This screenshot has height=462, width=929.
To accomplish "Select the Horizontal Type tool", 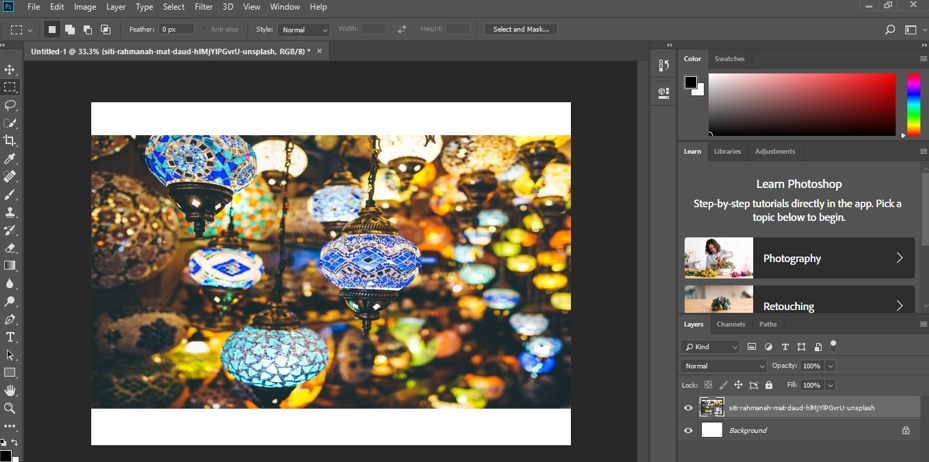I will coord(9,337).
